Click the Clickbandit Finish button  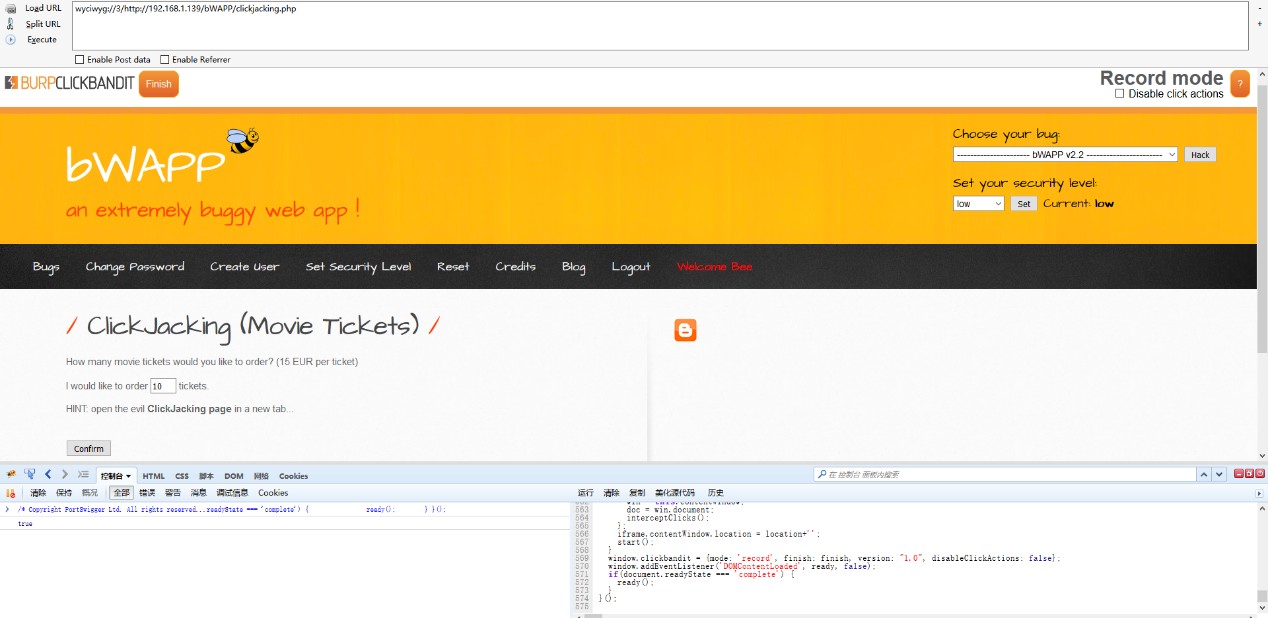pos(159,84)
